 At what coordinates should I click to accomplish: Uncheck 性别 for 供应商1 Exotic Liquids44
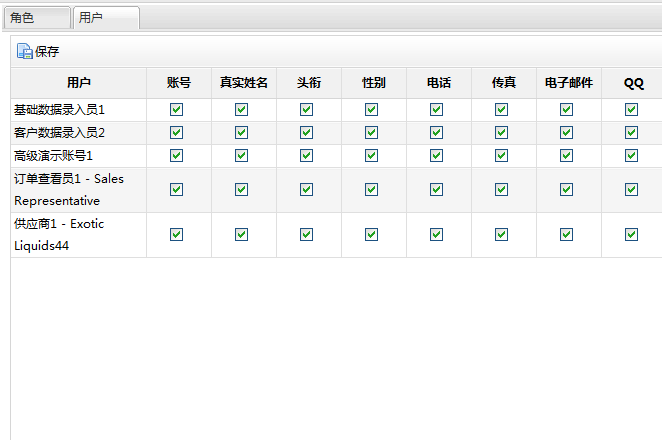pyautogui.click(x=372, y=234)
